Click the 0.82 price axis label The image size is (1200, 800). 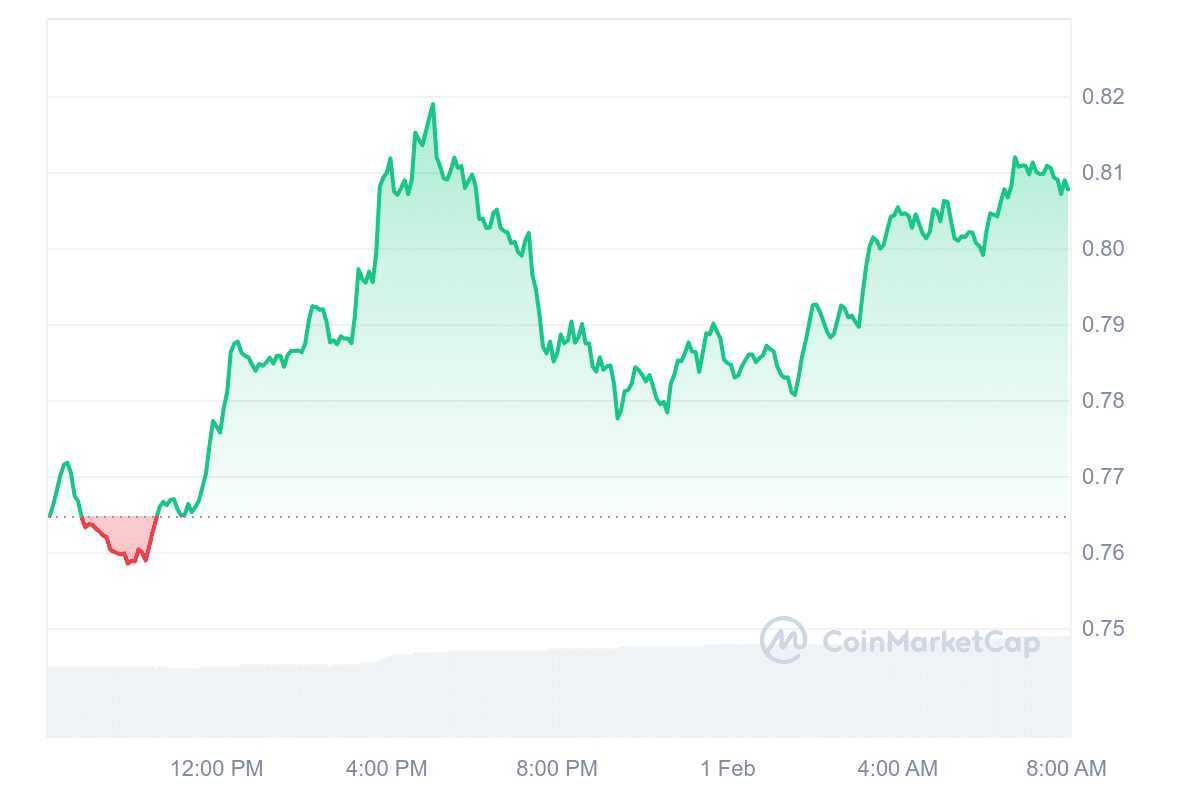pos(1103,97)
